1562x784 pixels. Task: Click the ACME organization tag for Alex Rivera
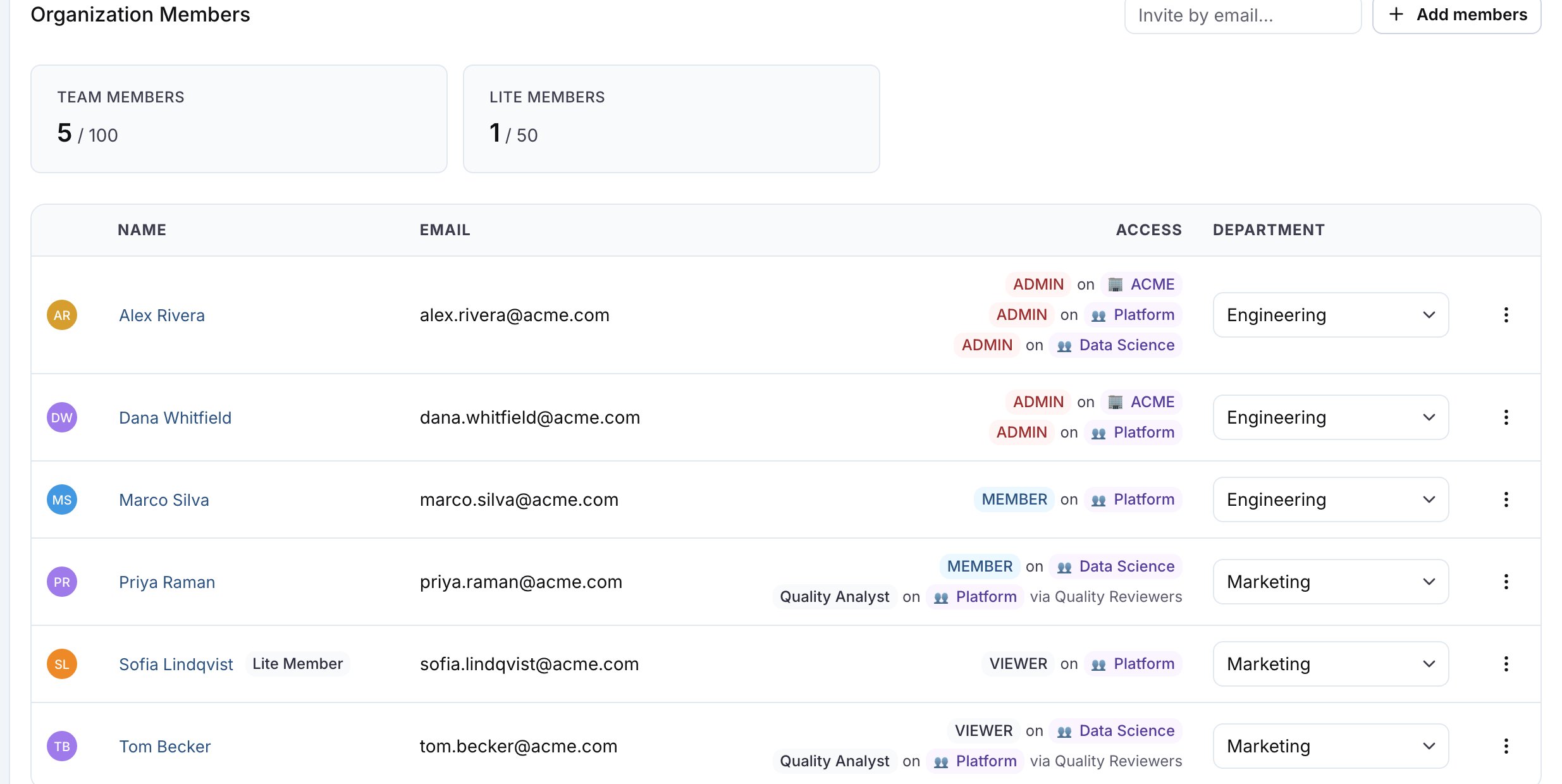pyautogui.click(x=1141, y=285)
